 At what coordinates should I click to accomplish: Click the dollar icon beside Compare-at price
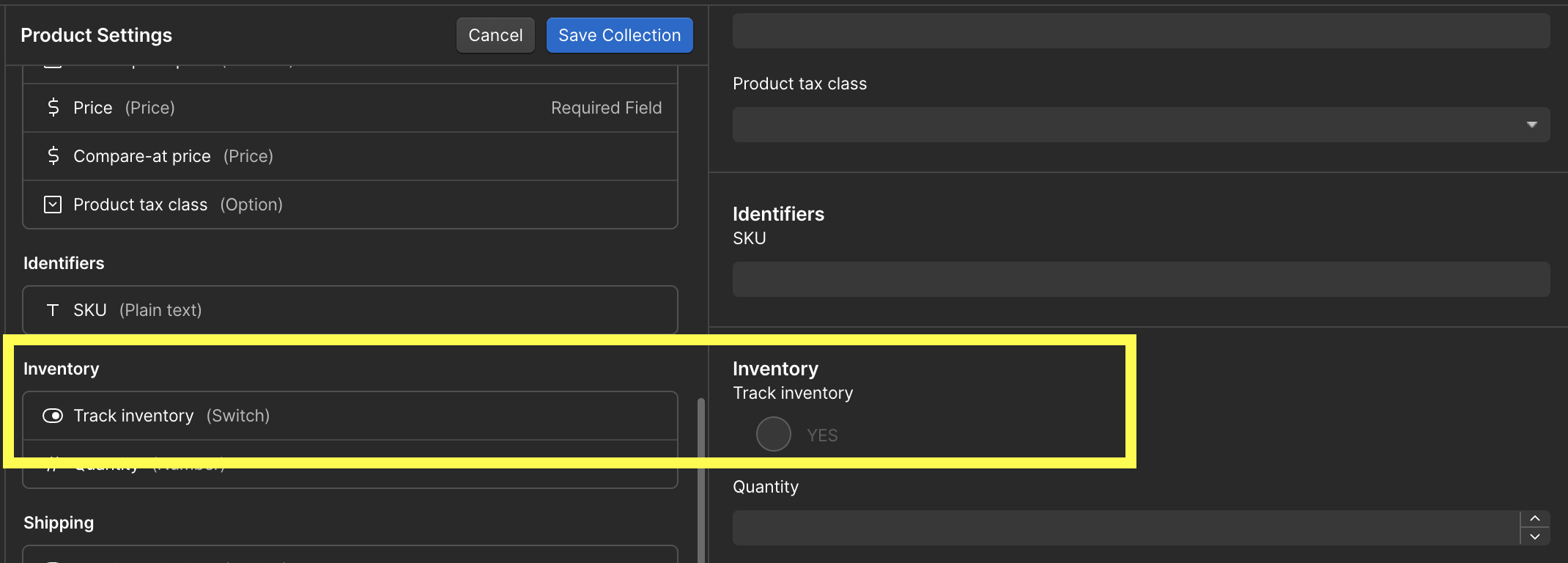[53, 156]
